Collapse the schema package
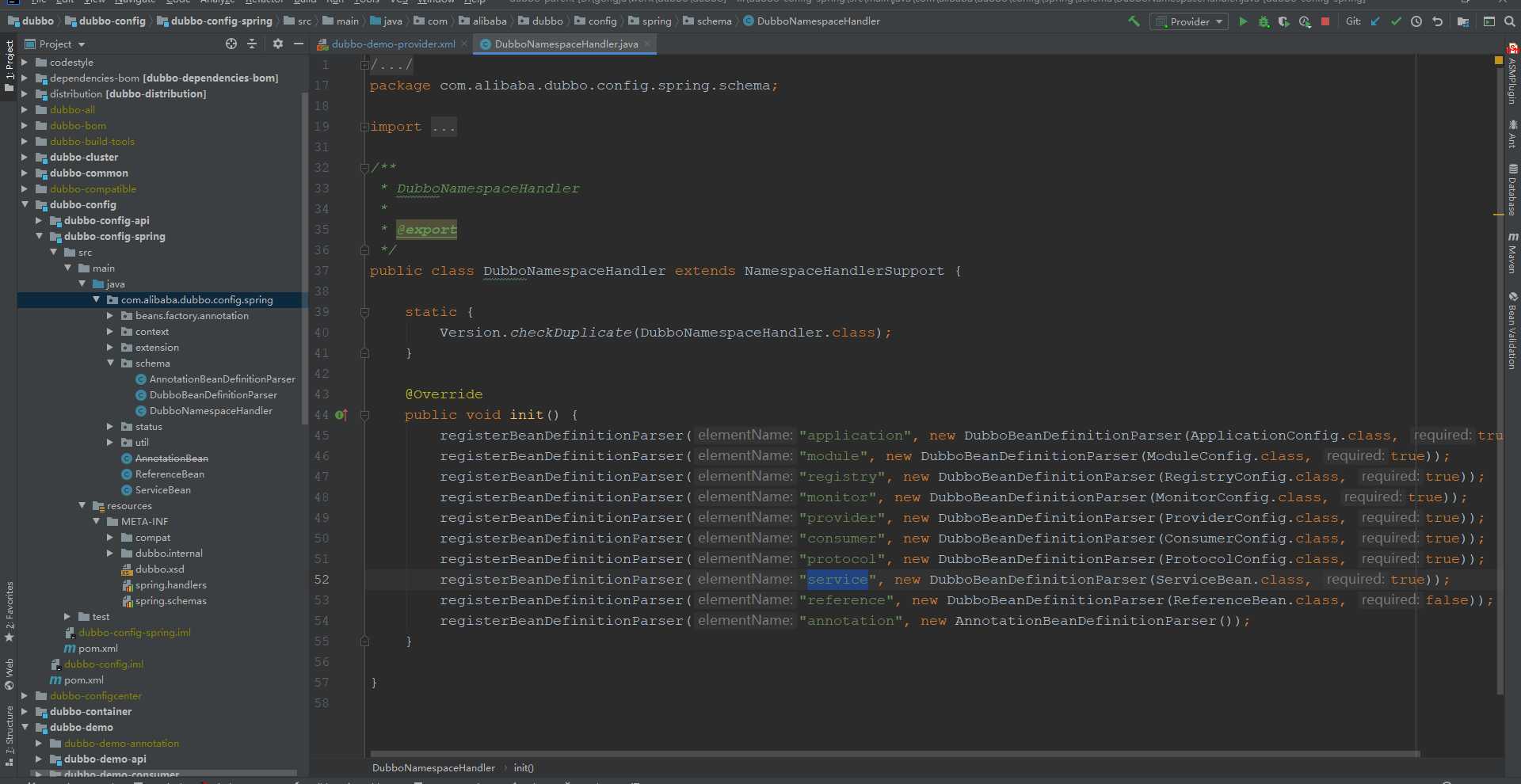 pos(110,363)
